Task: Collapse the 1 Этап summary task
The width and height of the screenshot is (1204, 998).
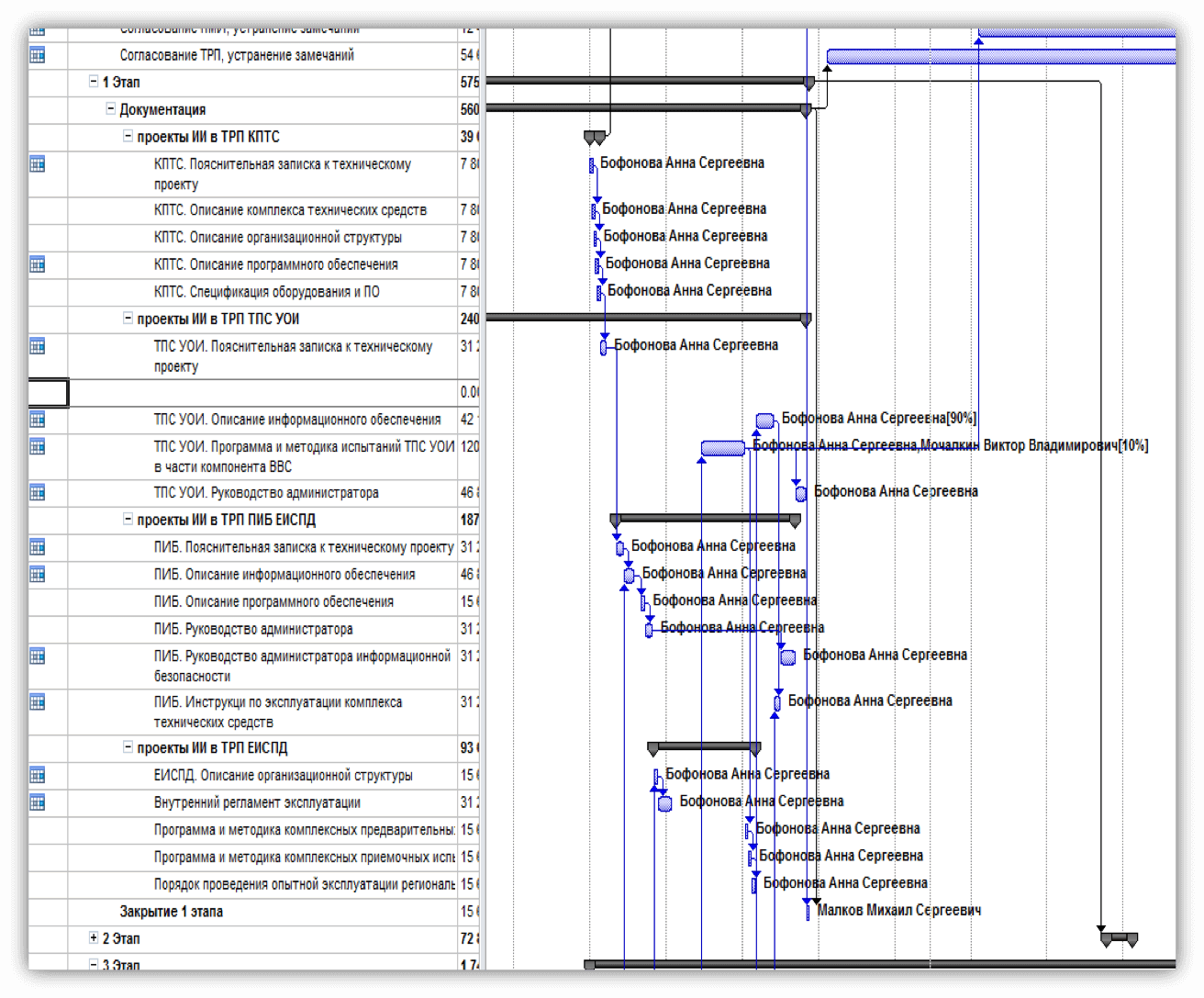Action: pyautogui.click(x=93, y=82)
